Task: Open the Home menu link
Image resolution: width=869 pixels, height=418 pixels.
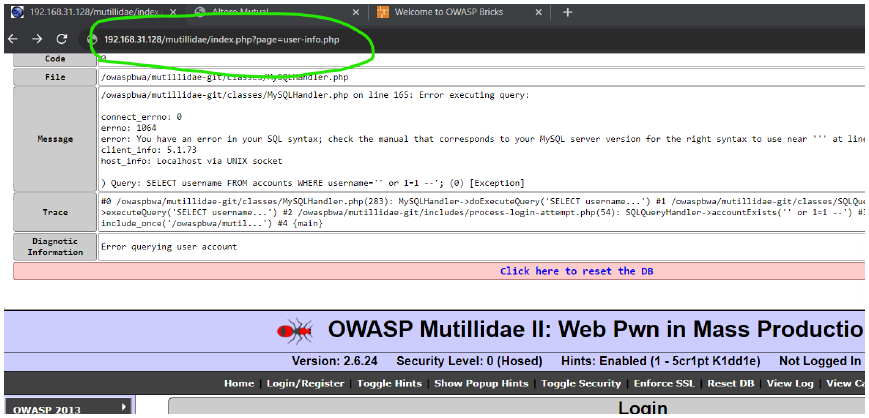Action: coord(238,384)
